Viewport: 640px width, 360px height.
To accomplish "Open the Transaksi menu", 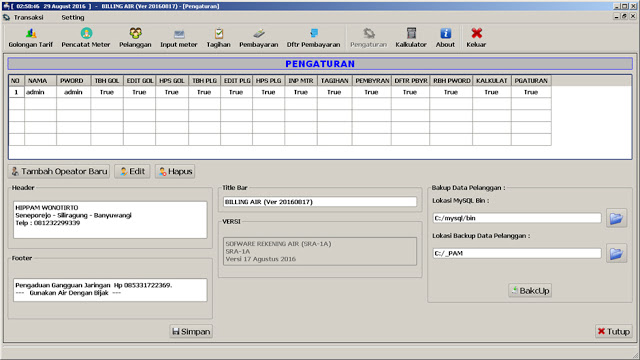I will pyautogui.click(x=29, y=18).
